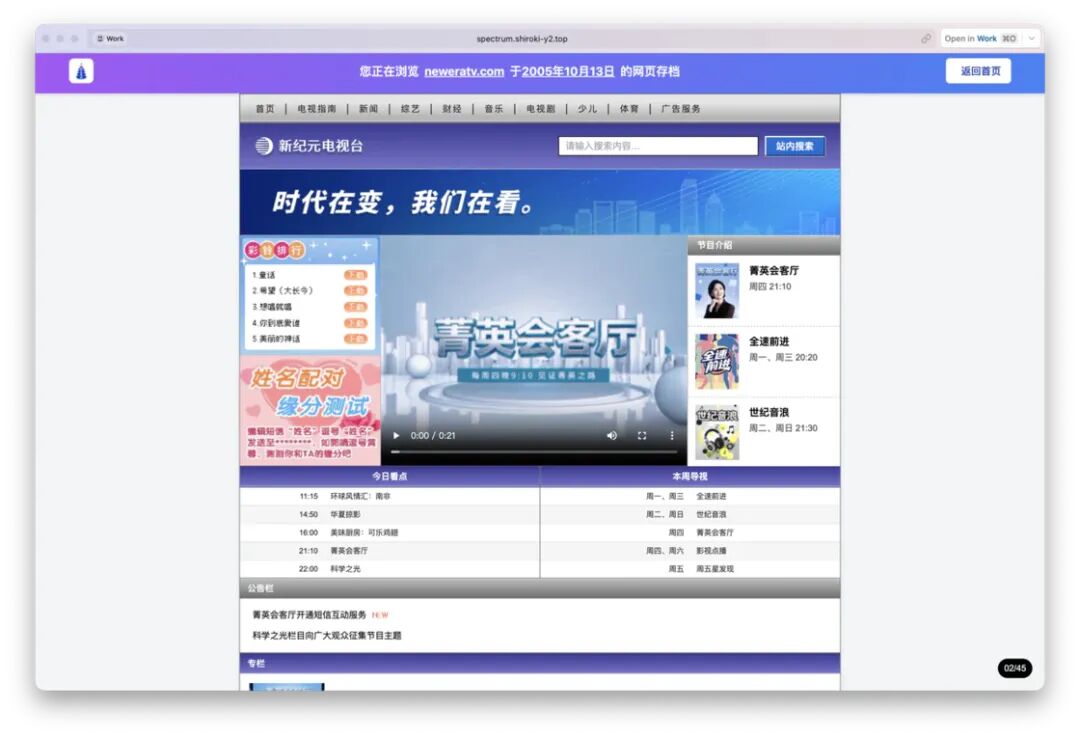This screenshot has width=1080, height=737.
Task: Click download button for song 4 你到底爱谁
Action: pyautogui.click(x=355, y=322)
